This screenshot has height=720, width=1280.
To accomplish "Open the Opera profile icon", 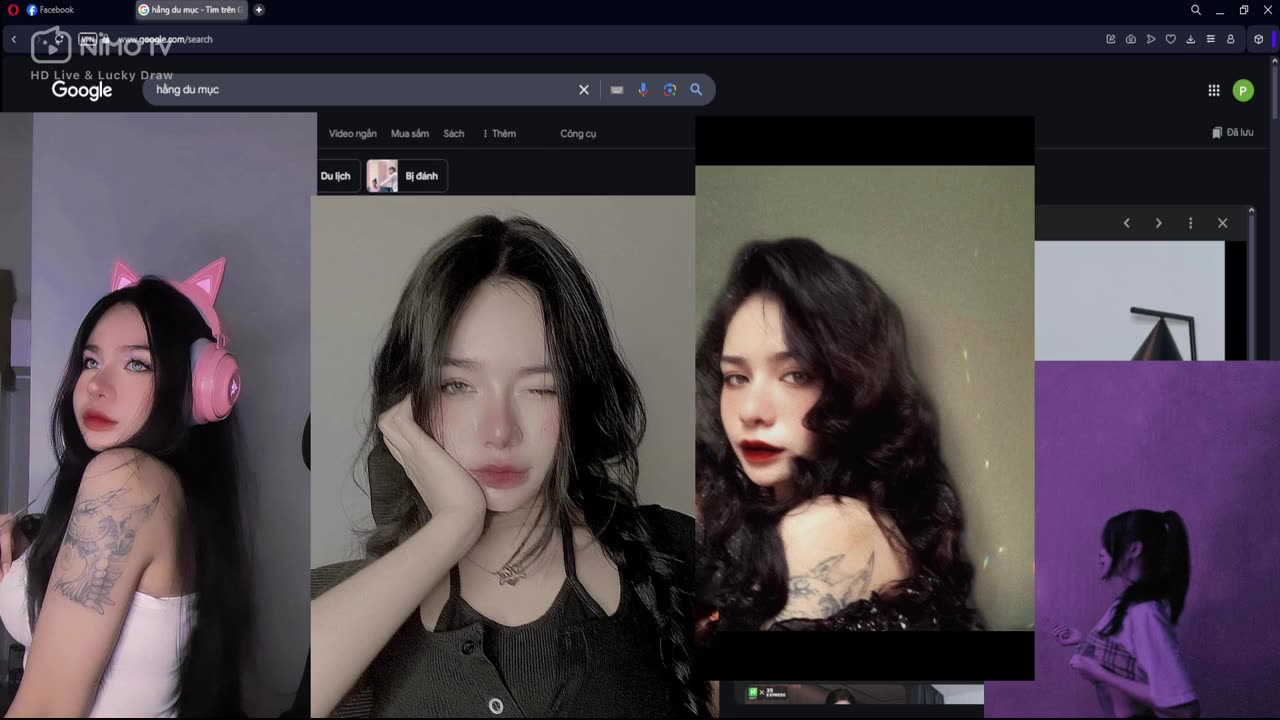I will click(x=1231, y=39).
